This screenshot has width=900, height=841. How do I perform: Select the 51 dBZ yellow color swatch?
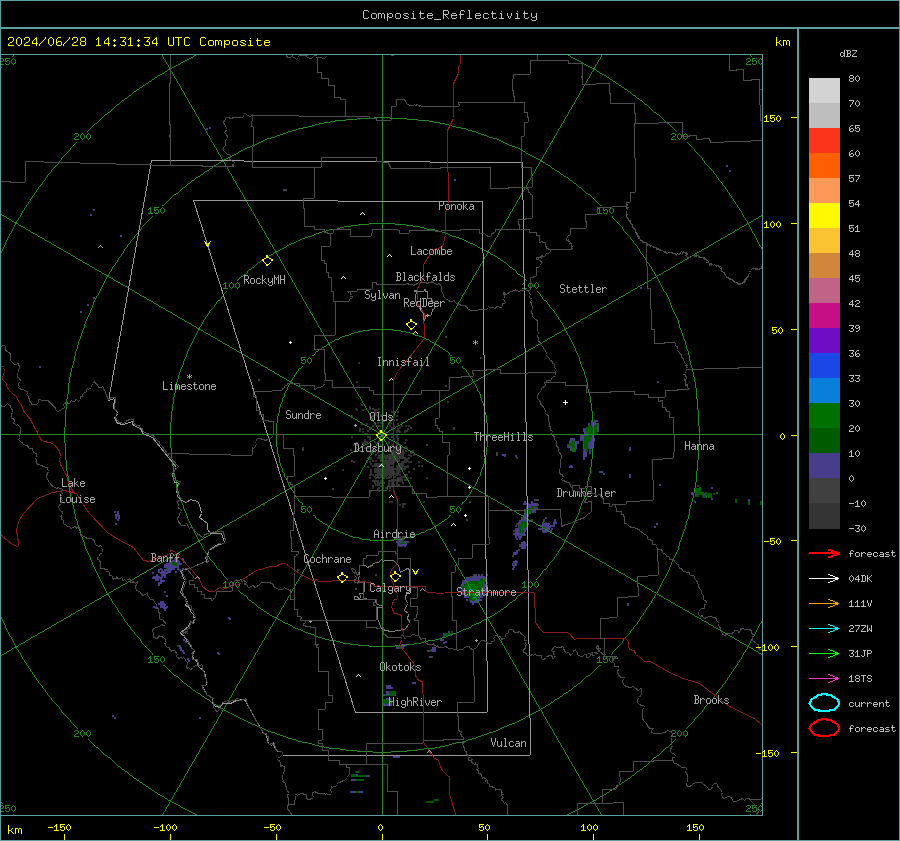(x=824, y=216)
